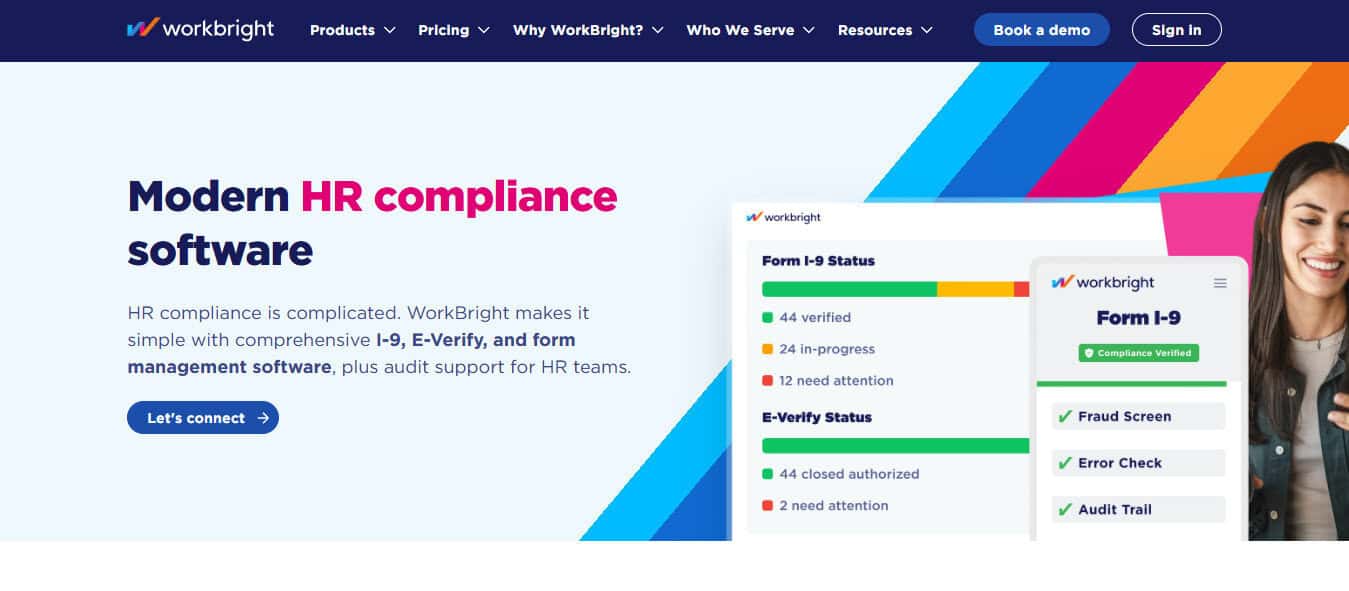
Task: Select the Error Check checkmark item
Action: tap(1138, 463)
